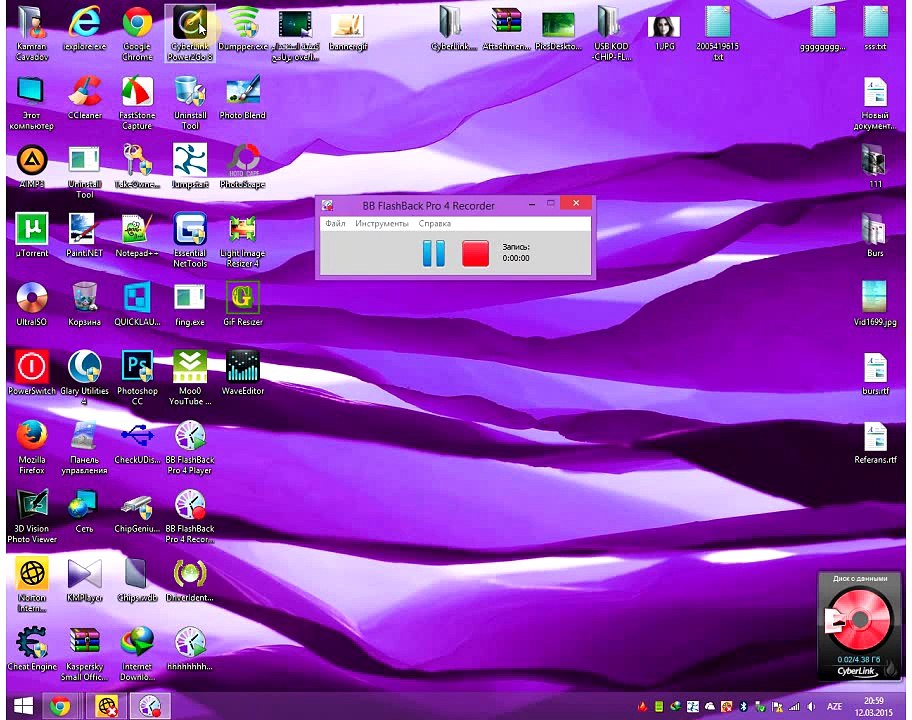Select the CyberLink Power2Go 8 icon

[190, 33]
